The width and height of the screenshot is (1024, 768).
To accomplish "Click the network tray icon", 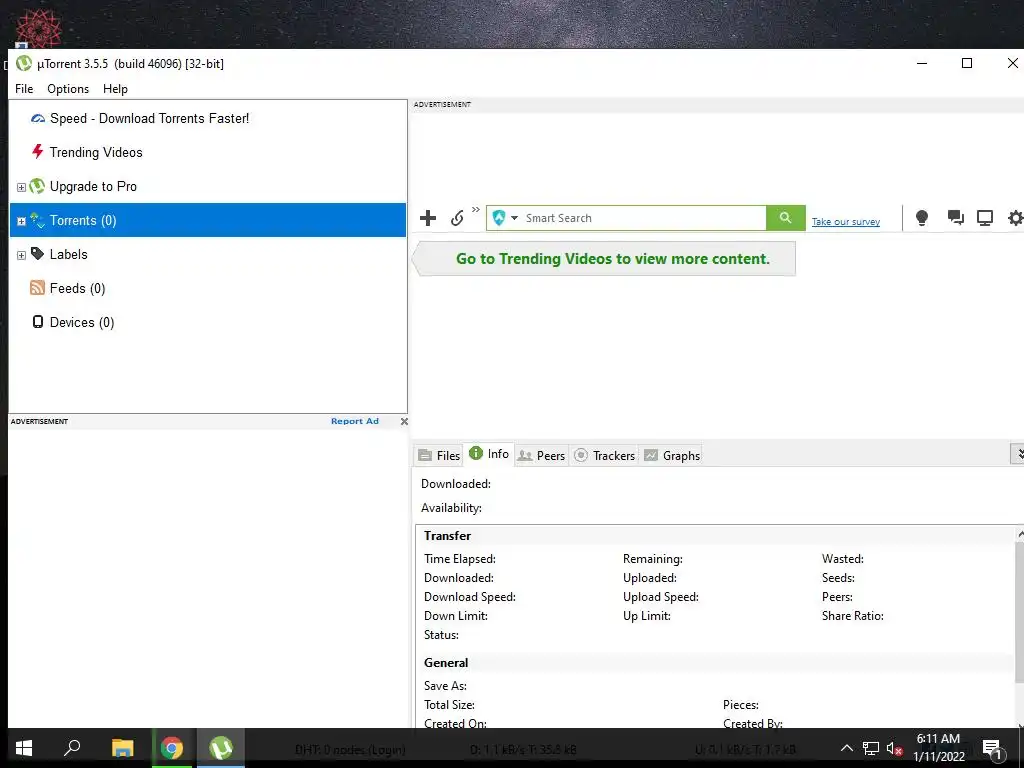I will coord(871,748).
